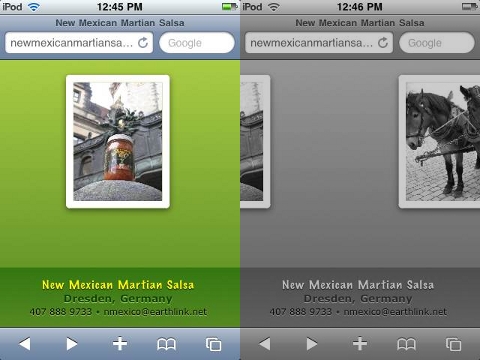Tap the Wi-Fi icon in right status bar
Image resolution: width=480 pixels, height=360 pixels.
tap(274, 7)
